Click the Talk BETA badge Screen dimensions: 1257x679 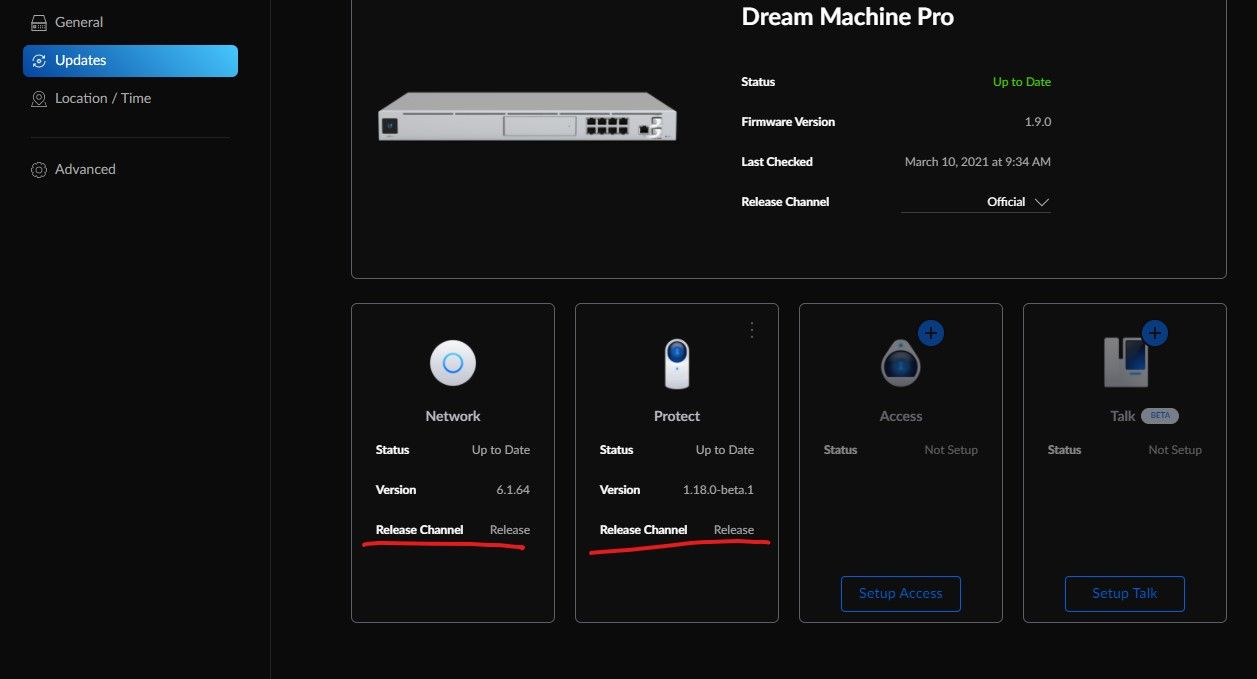pyautogui.click(x=1160, y=415)
